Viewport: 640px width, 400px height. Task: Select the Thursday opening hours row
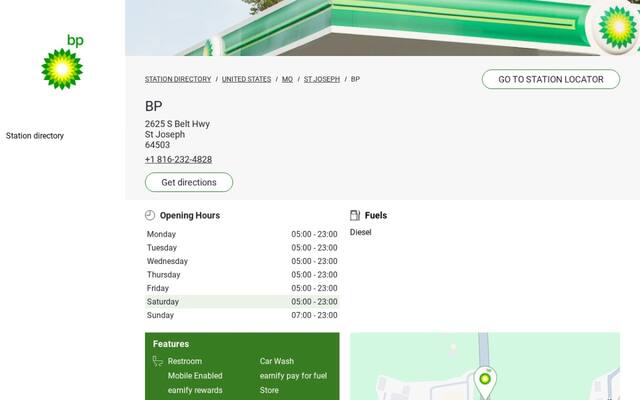(x=242, y=275)
